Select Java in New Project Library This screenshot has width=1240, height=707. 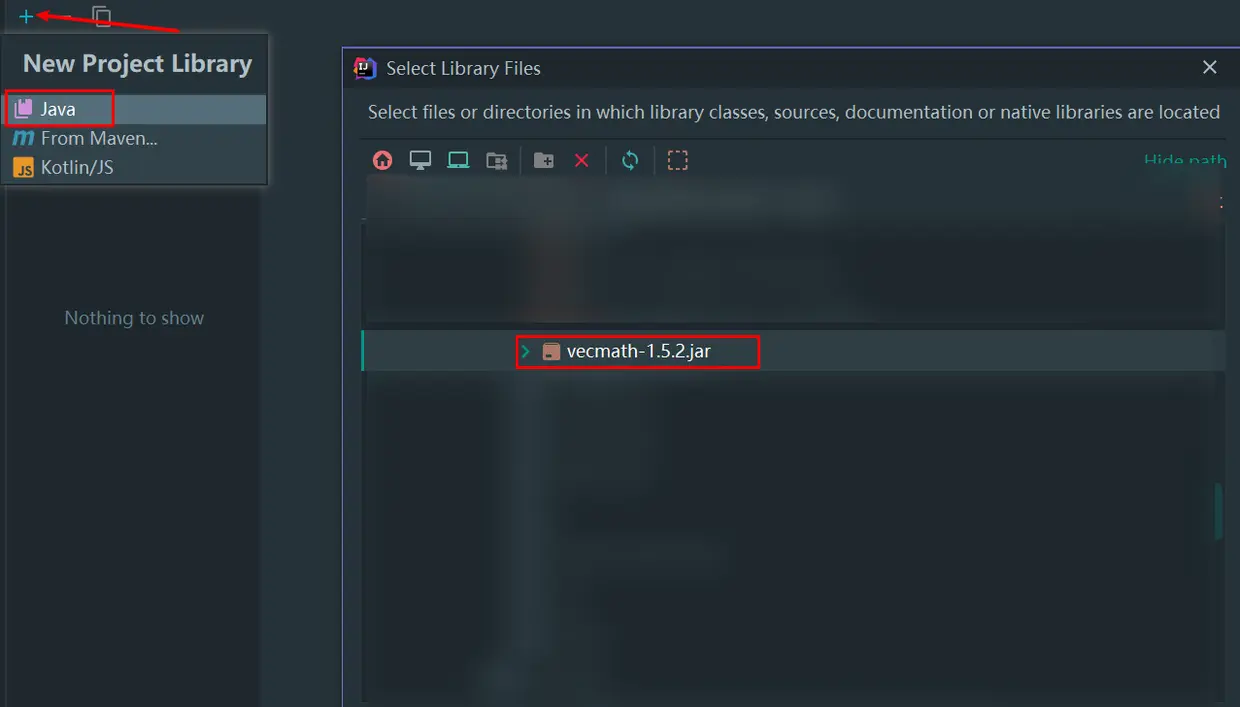(x=134, y=109)
